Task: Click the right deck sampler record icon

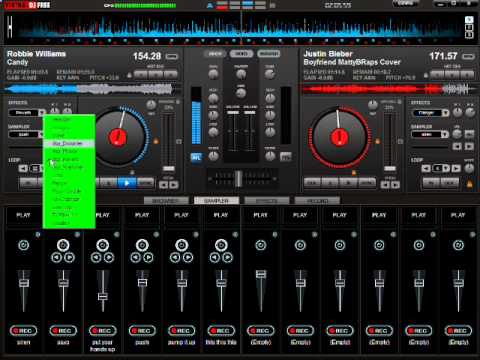Action: (x=469, y=134)
